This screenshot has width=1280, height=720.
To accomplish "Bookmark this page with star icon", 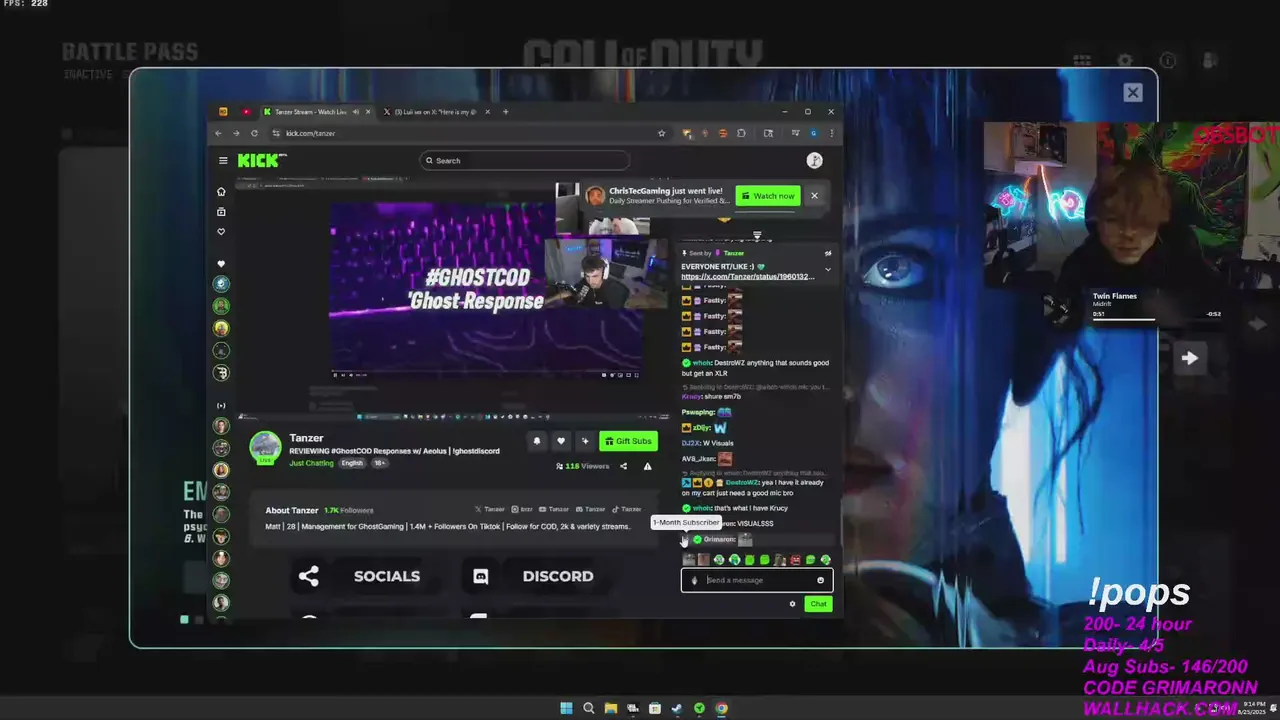I will 661,133.
